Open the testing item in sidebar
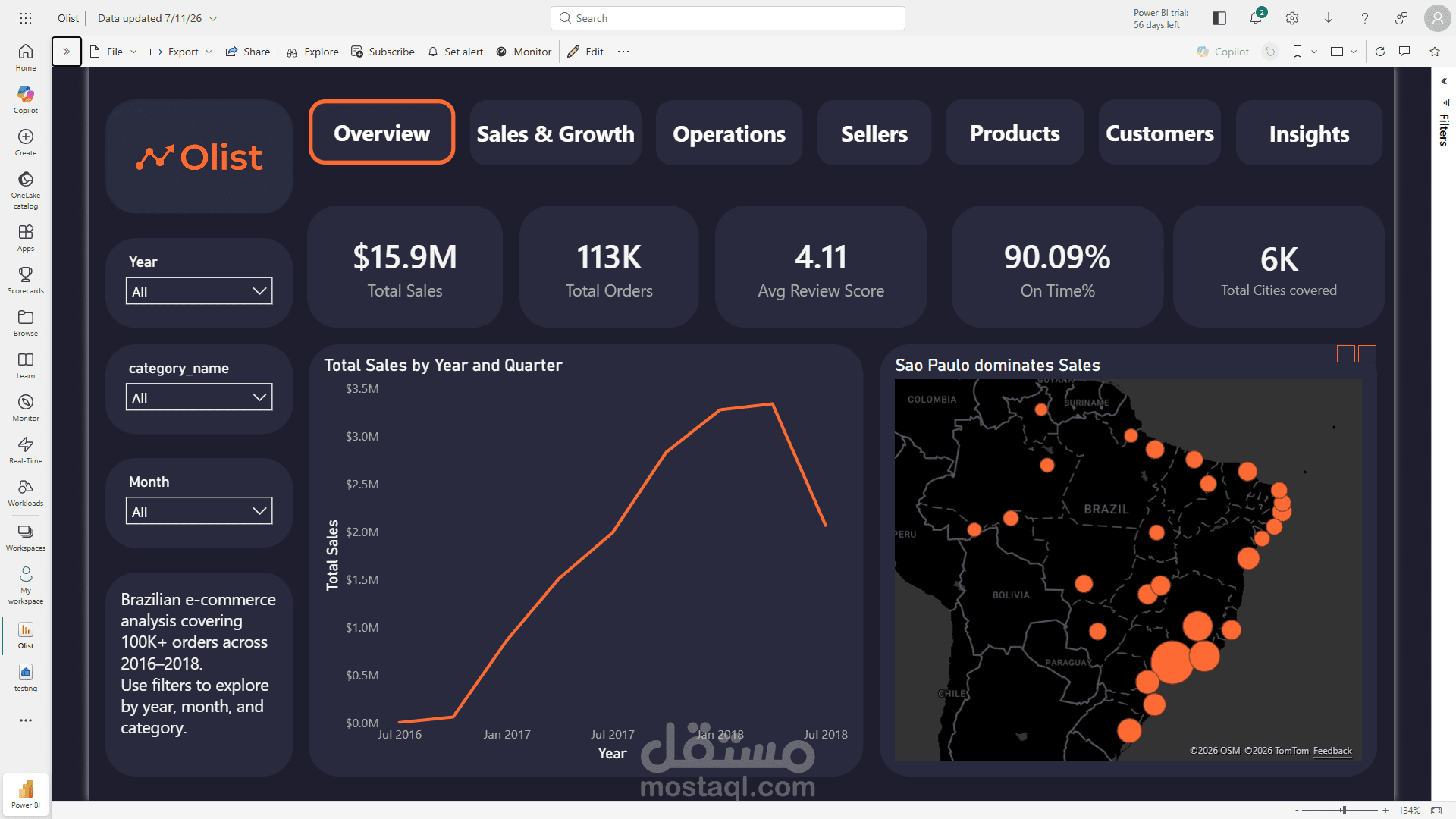 click(26, 677)
